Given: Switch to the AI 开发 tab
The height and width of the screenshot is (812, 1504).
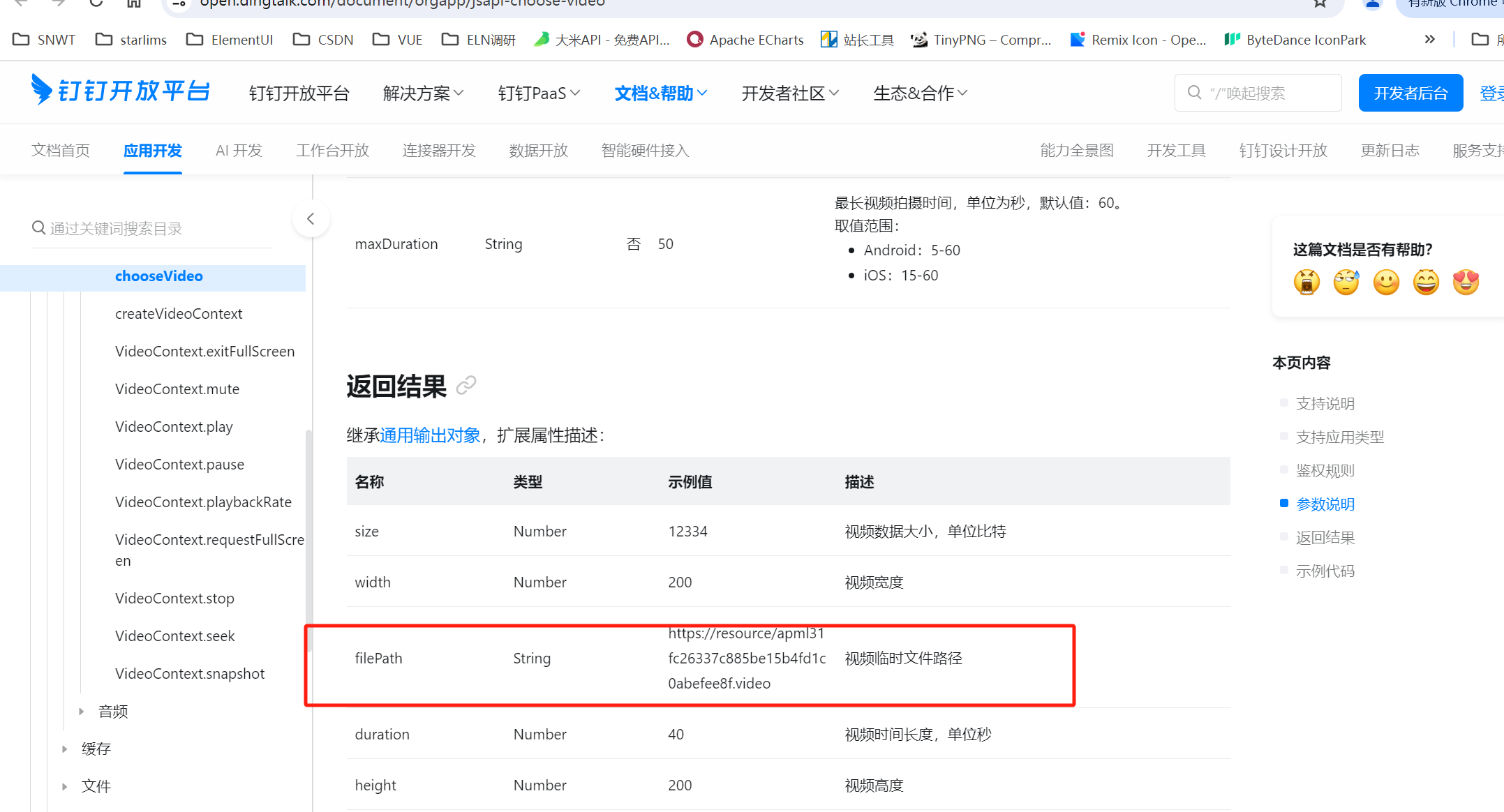Looking at the screenshot, I should coord(239,150).
